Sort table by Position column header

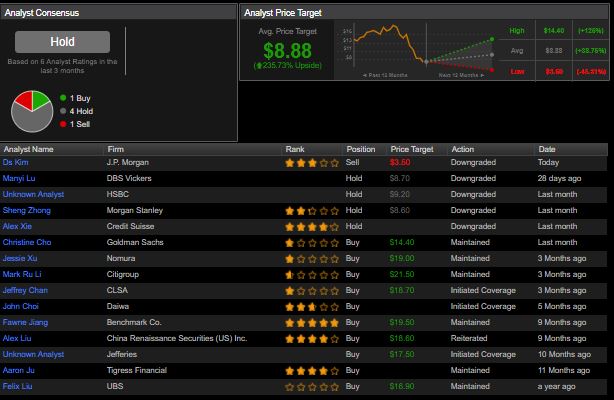[361, 149]
